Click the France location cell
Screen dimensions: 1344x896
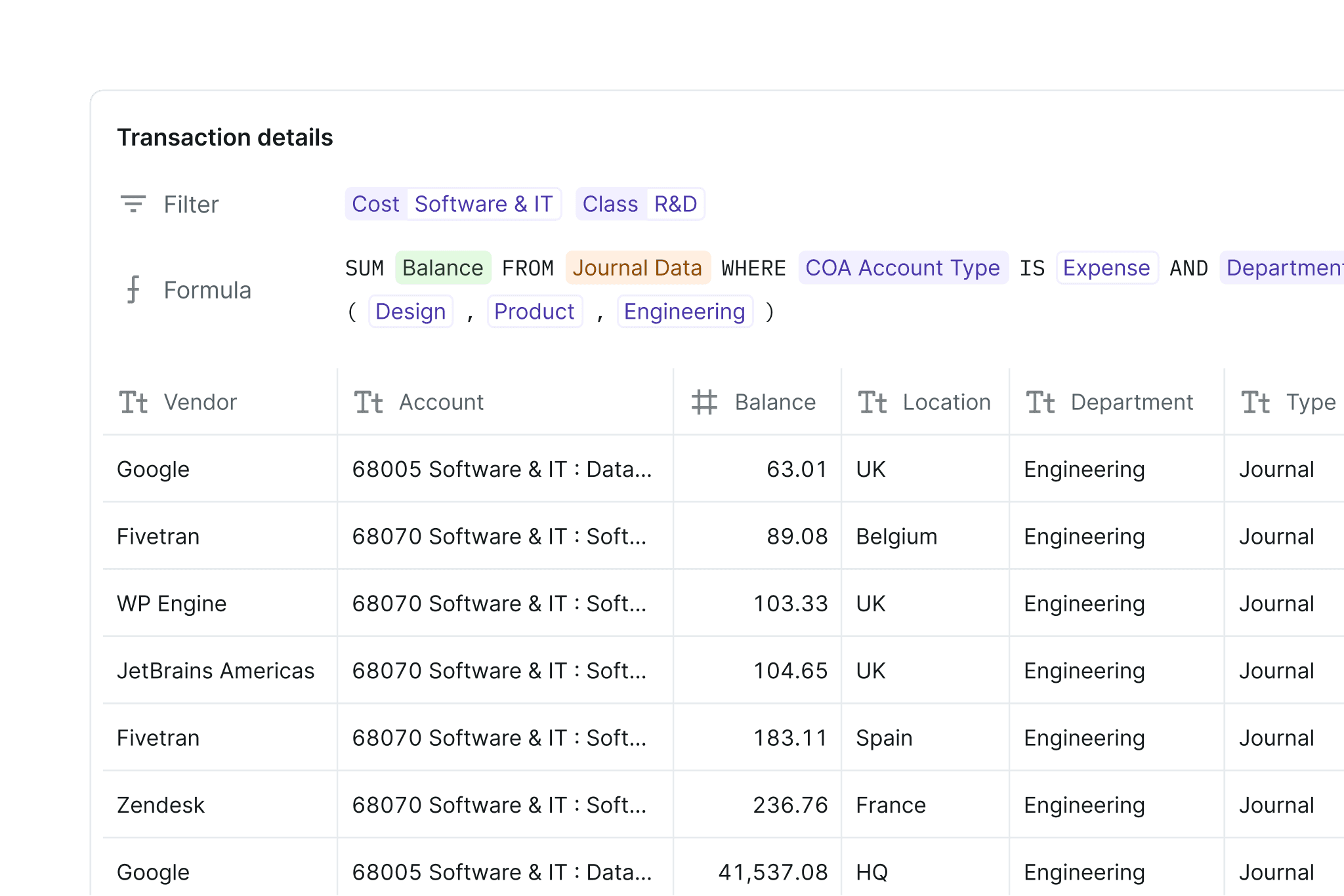[925, 805]
